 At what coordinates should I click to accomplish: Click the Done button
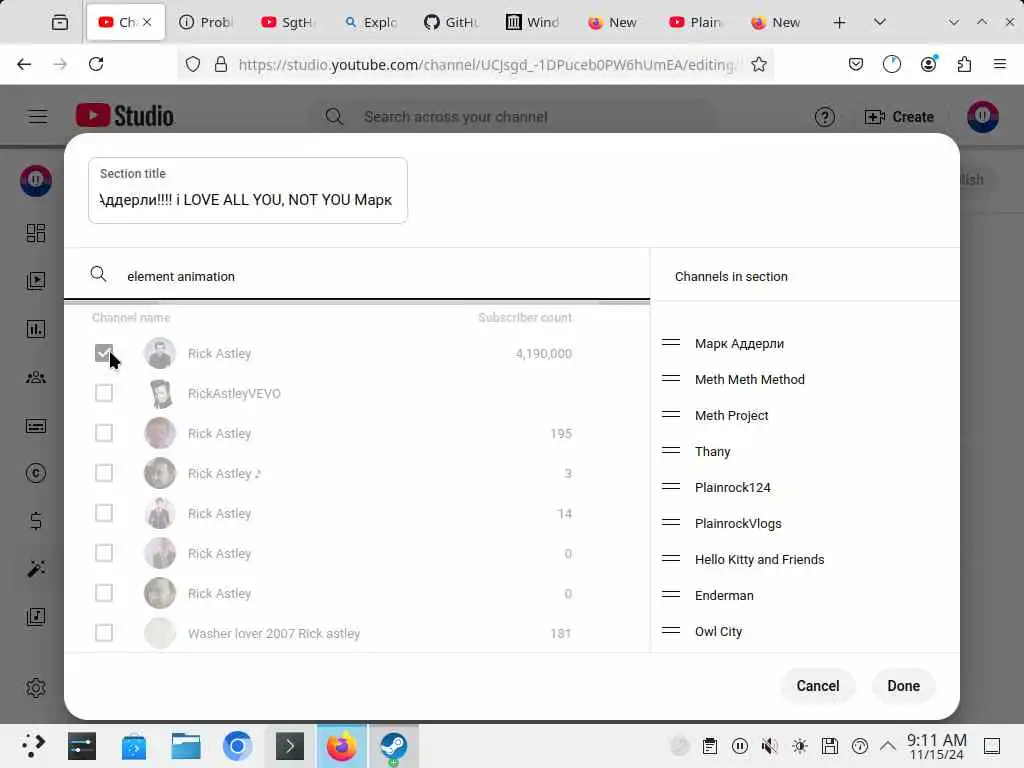tap(903, 686)
